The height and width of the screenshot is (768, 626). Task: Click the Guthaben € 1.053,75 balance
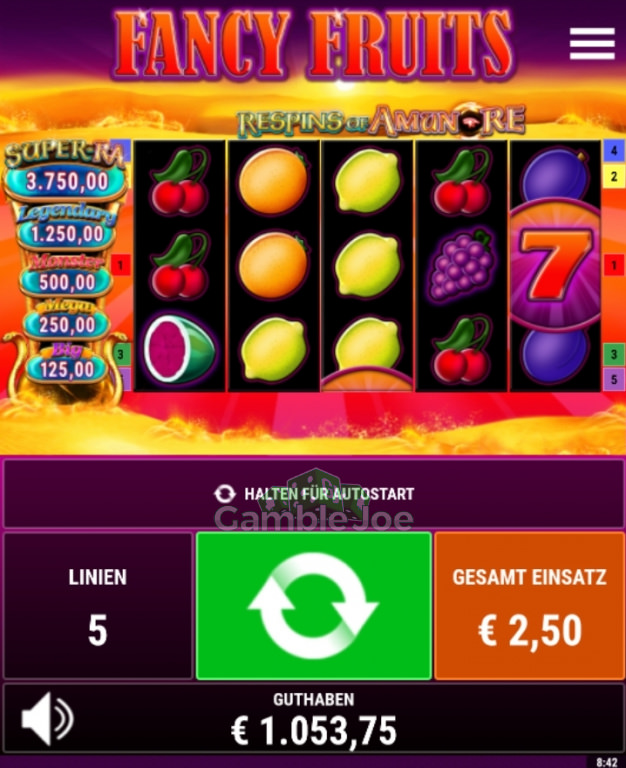click(313, 720)
